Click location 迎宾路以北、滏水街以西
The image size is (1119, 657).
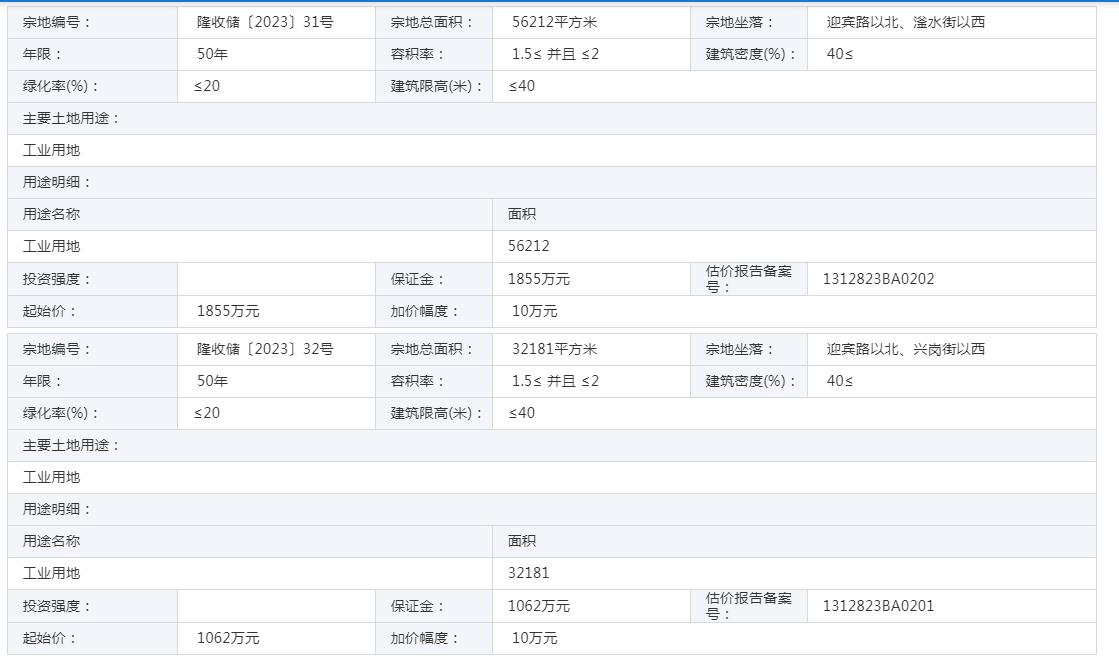pyautogui.click(x=905, y=22)
